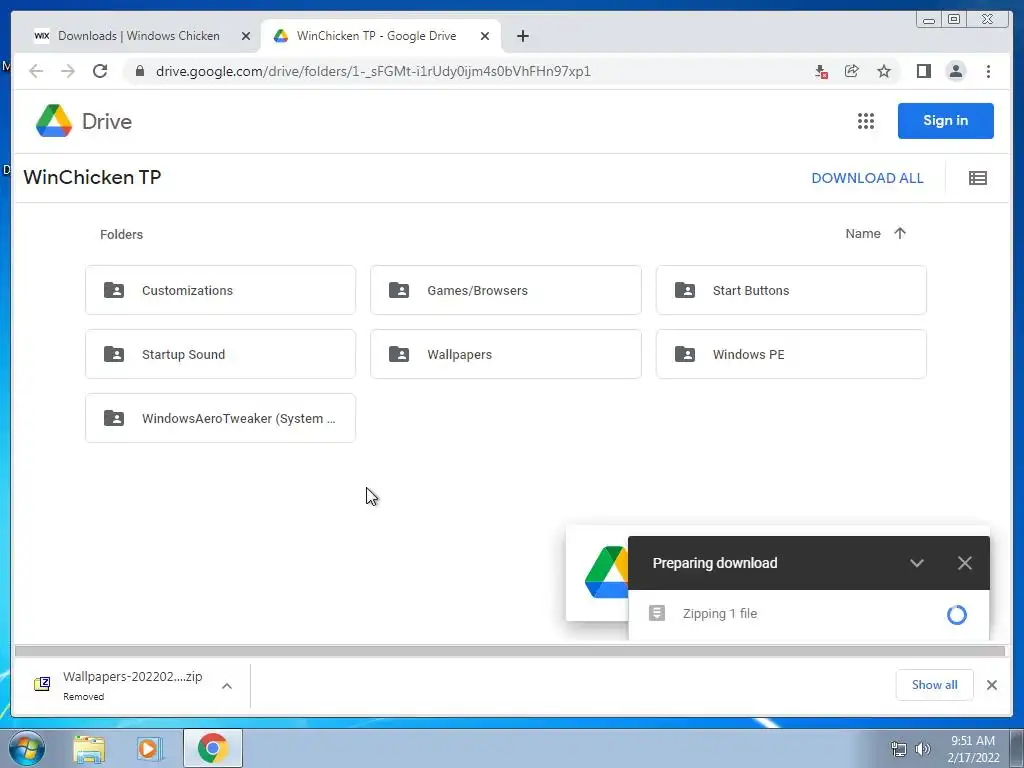
Task: Open the Windows PE folder
Action: coord(791,354)
